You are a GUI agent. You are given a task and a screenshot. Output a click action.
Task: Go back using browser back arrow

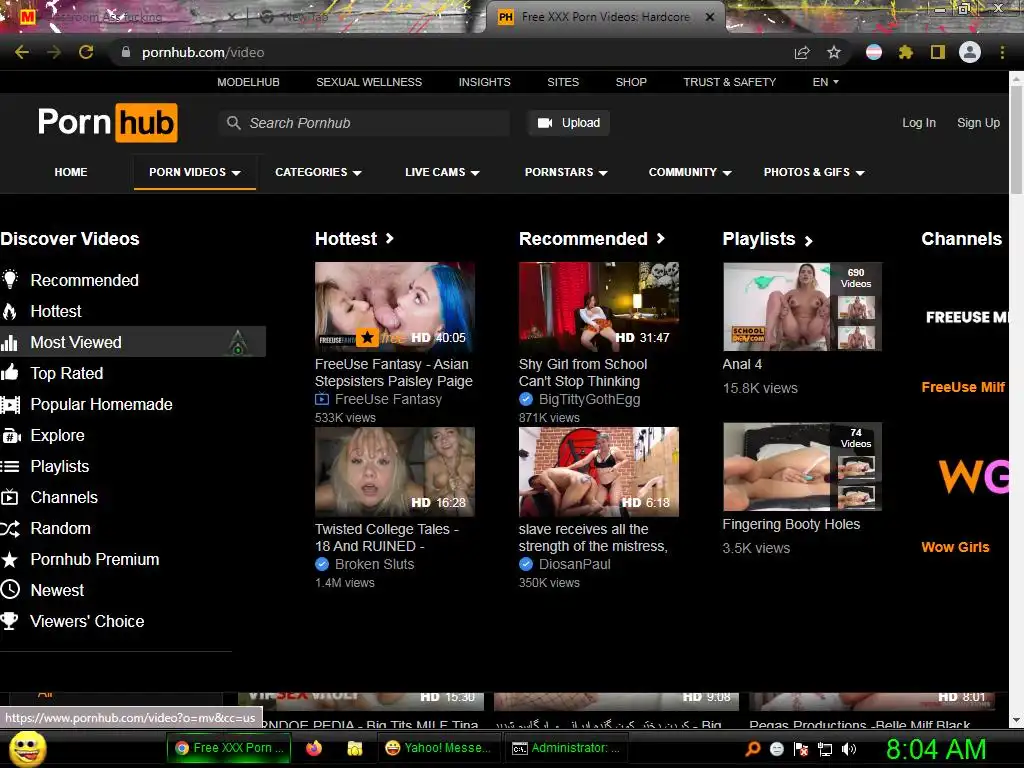[x=22, y=52]
